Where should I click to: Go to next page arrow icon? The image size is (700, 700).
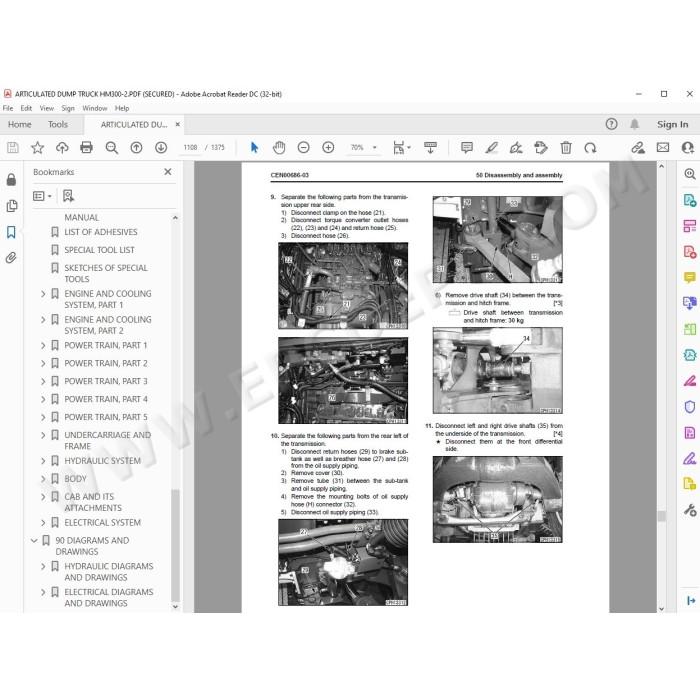161,147
